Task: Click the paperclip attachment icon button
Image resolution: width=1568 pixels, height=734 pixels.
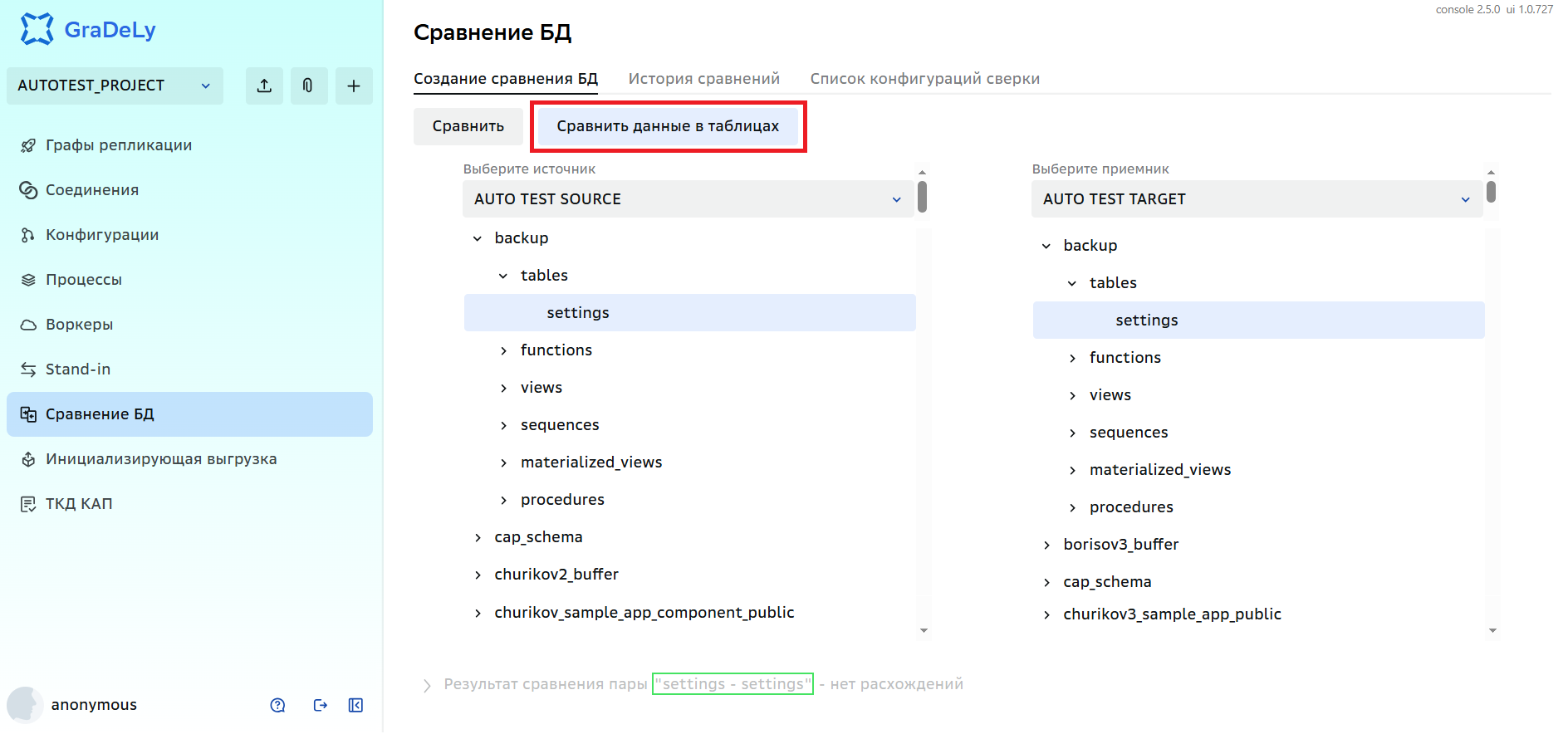Action: pos(308,86)
